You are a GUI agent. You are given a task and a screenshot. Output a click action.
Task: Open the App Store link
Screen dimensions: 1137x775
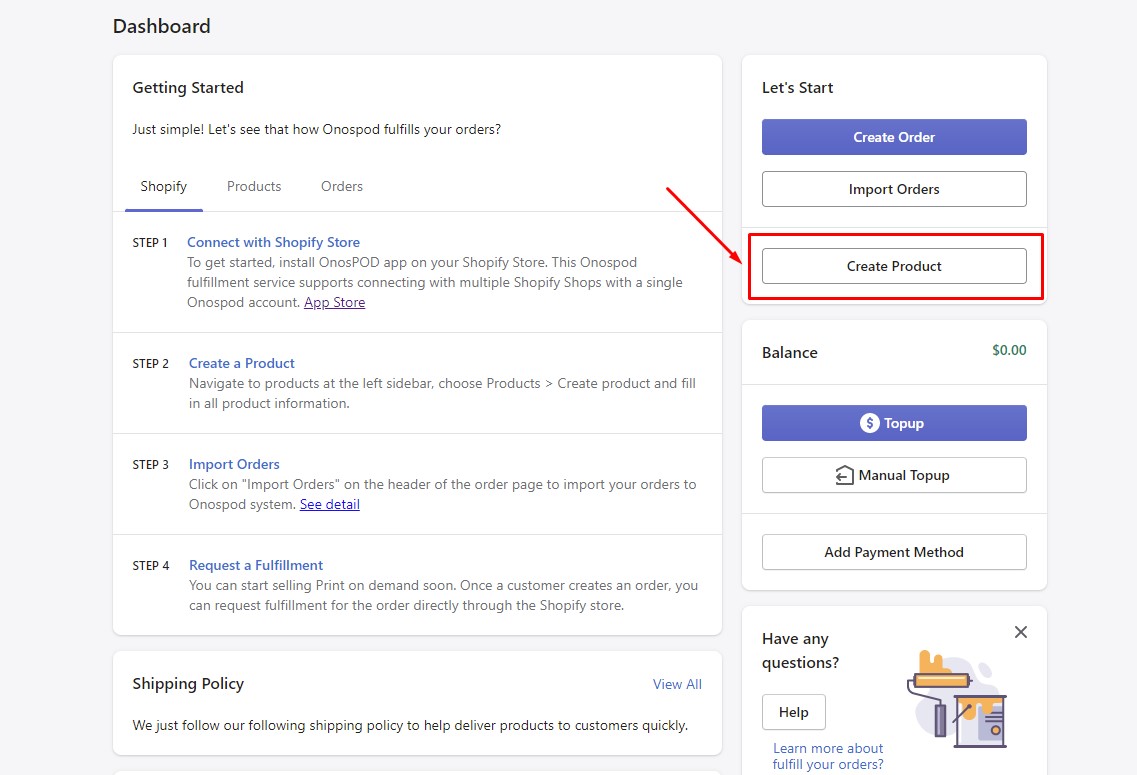pyautogui.click(x=334, y=302)
